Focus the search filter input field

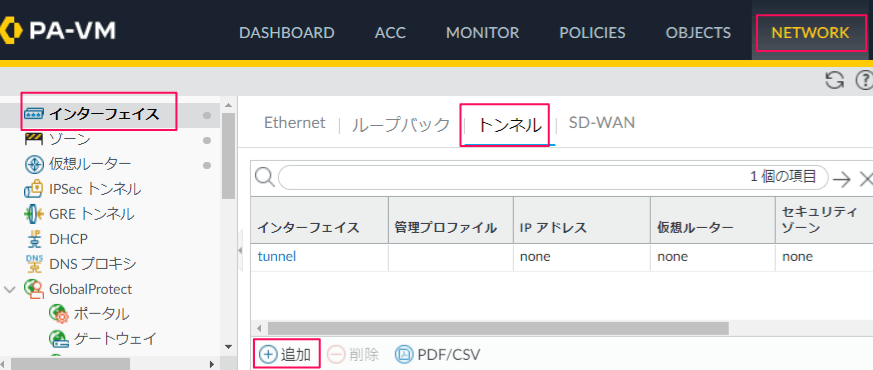click(x=553, y=178)
